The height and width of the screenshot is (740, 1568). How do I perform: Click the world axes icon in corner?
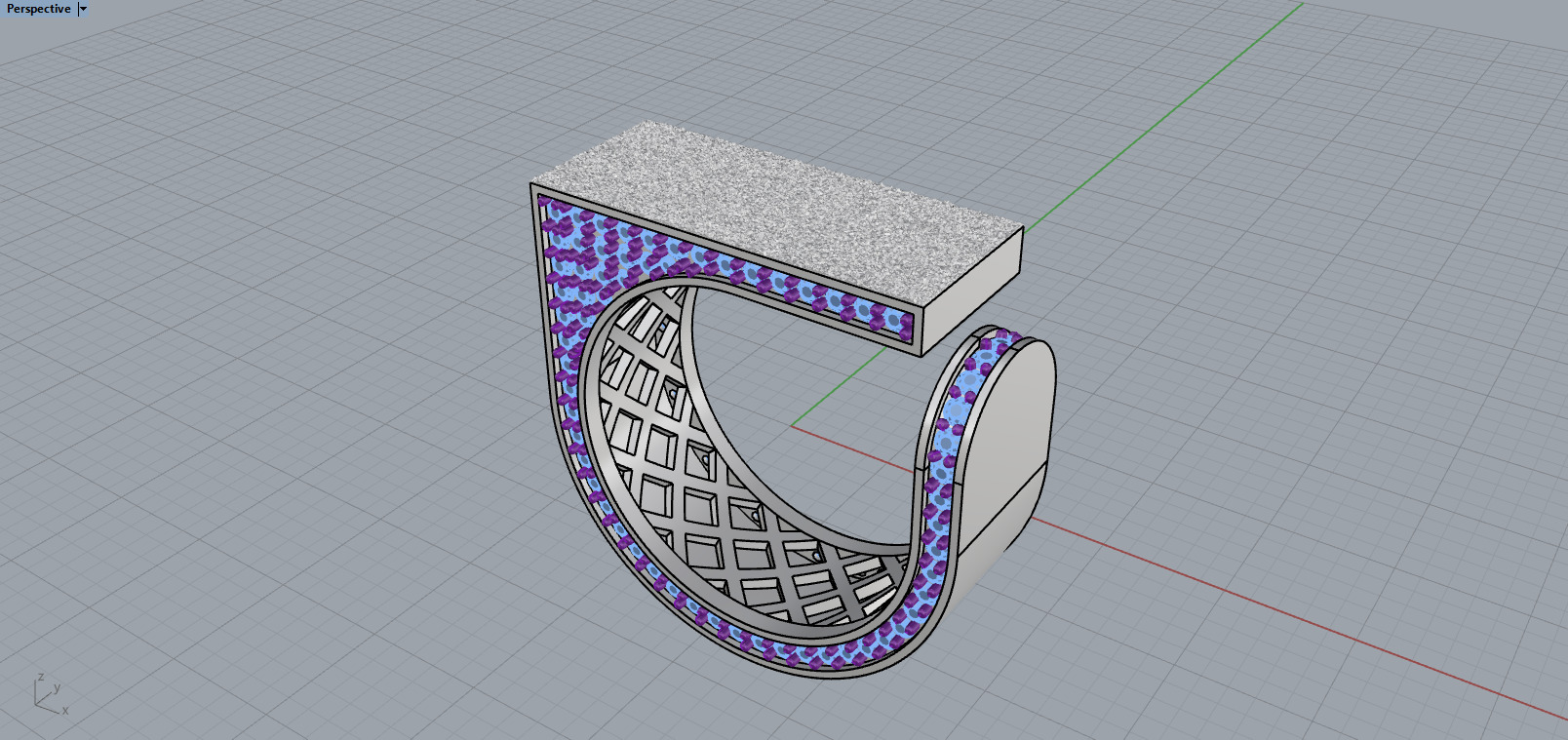click(x=50, y=693)
